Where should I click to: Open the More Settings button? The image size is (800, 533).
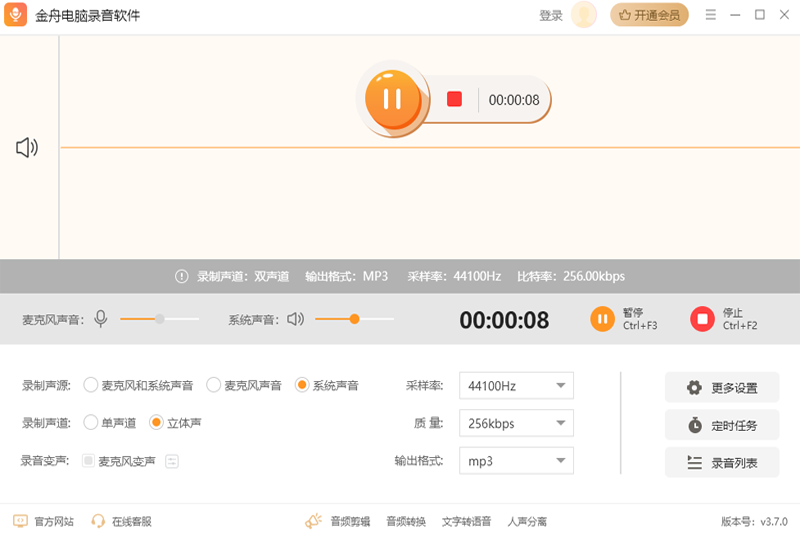point(722,388)
